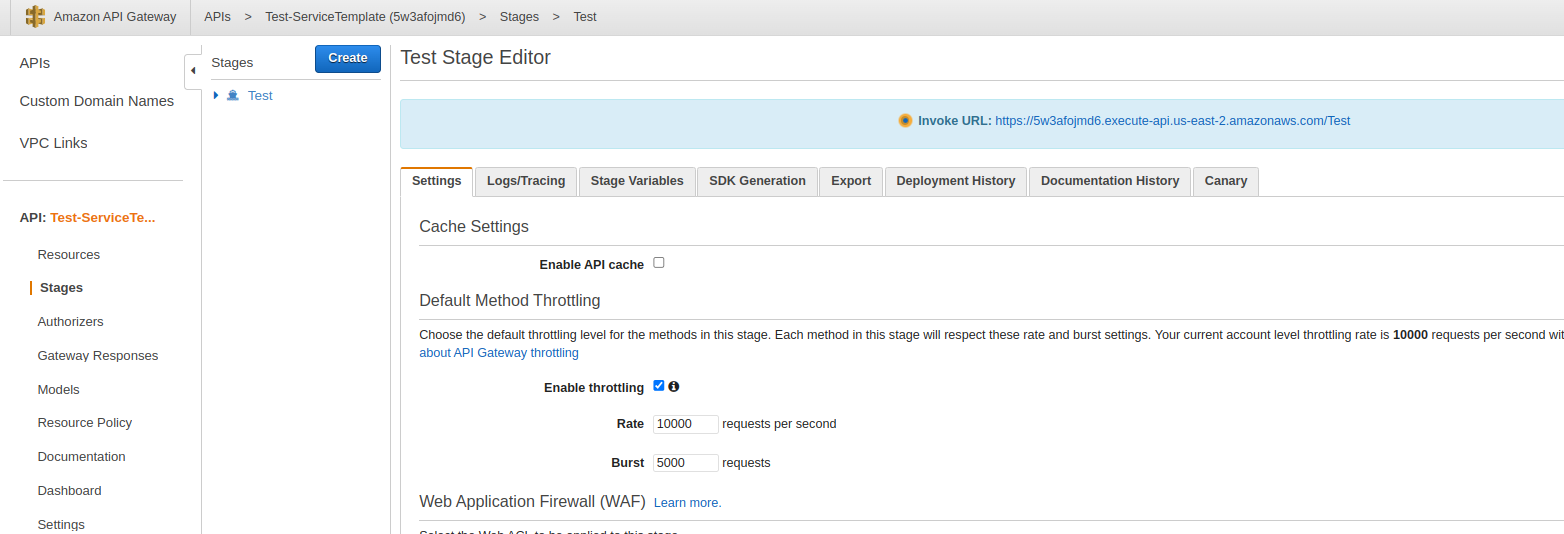Go to the Canary tab
The width and height of the screenshot is (1564, 534).
[1225, 181]
